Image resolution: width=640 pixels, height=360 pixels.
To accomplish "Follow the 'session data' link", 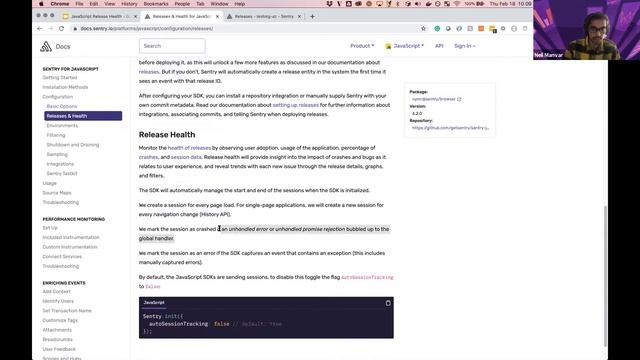I will 186,157.
